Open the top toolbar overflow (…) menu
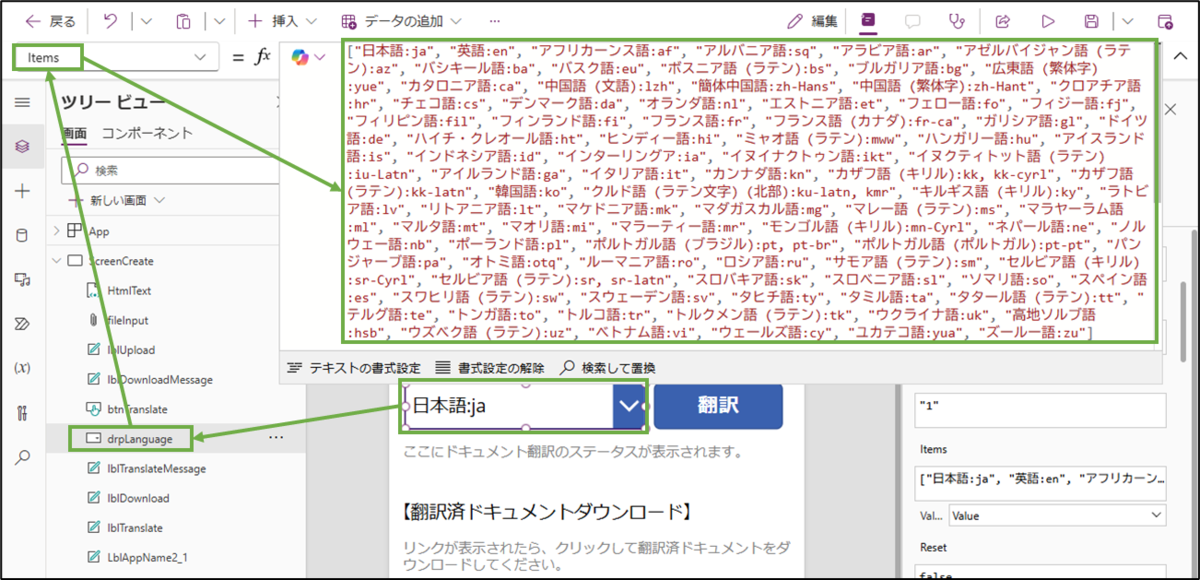Image resolution: width=1200 pixels, height=580 pixels. pyautogui.click(x=495, y=20)
